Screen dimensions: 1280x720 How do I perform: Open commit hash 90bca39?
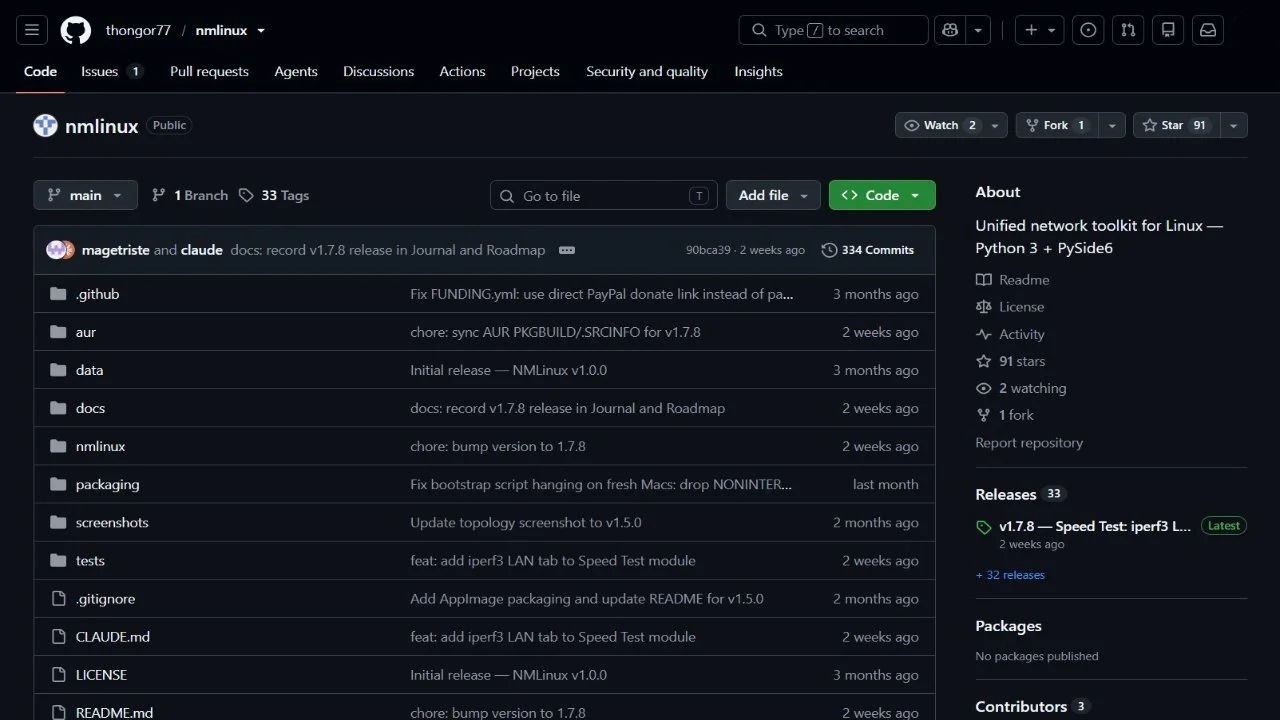click(x=708, y=250)
